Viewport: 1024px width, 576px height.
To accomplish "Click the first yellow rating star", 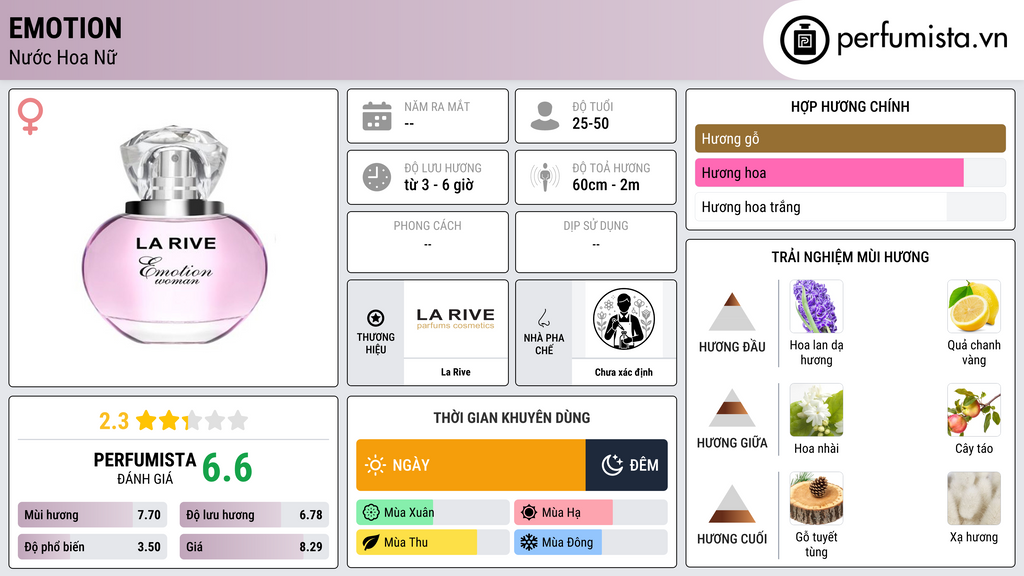I will 146,420.
